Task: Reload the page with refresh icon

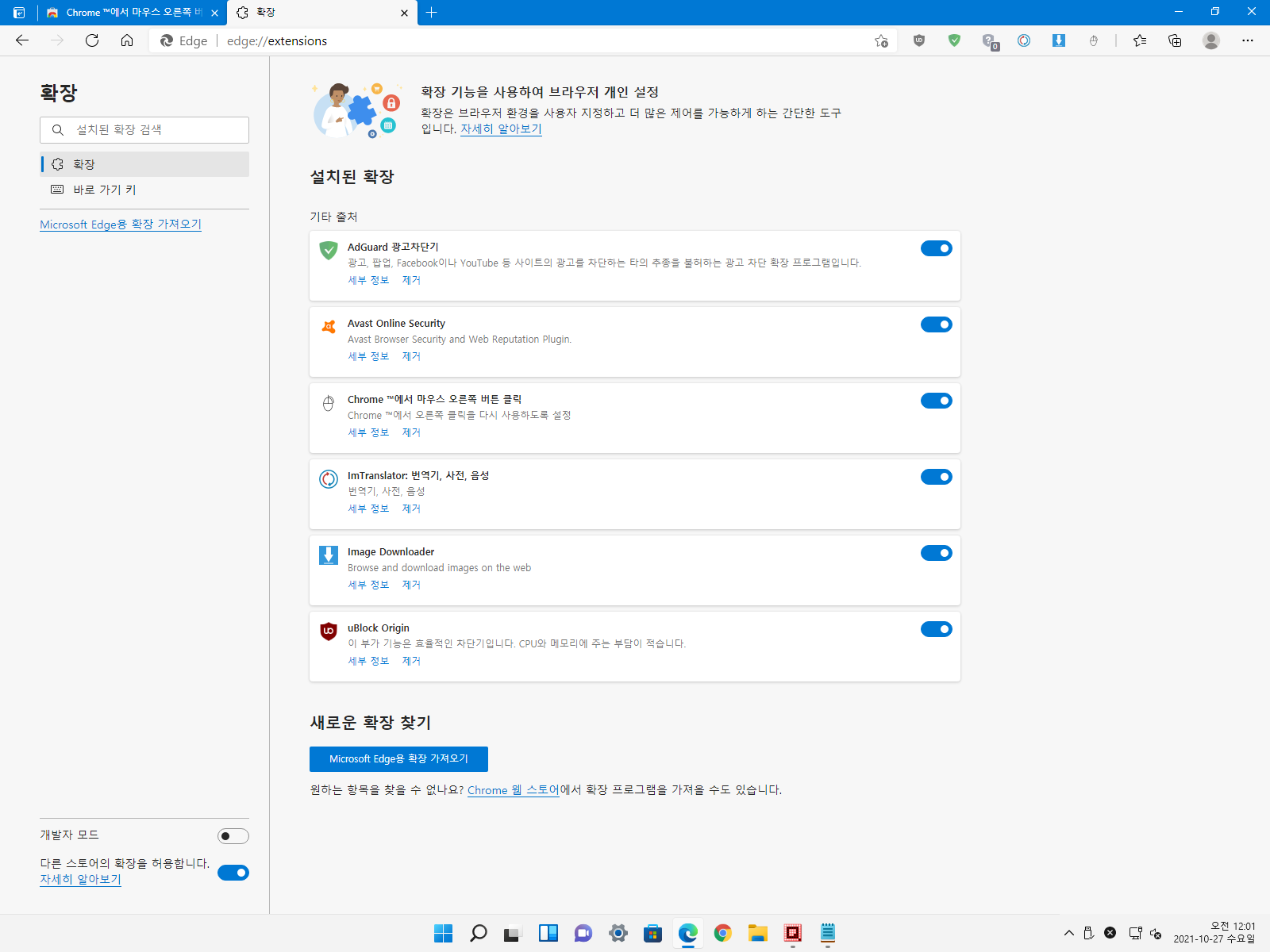Action: coord(92,40)
